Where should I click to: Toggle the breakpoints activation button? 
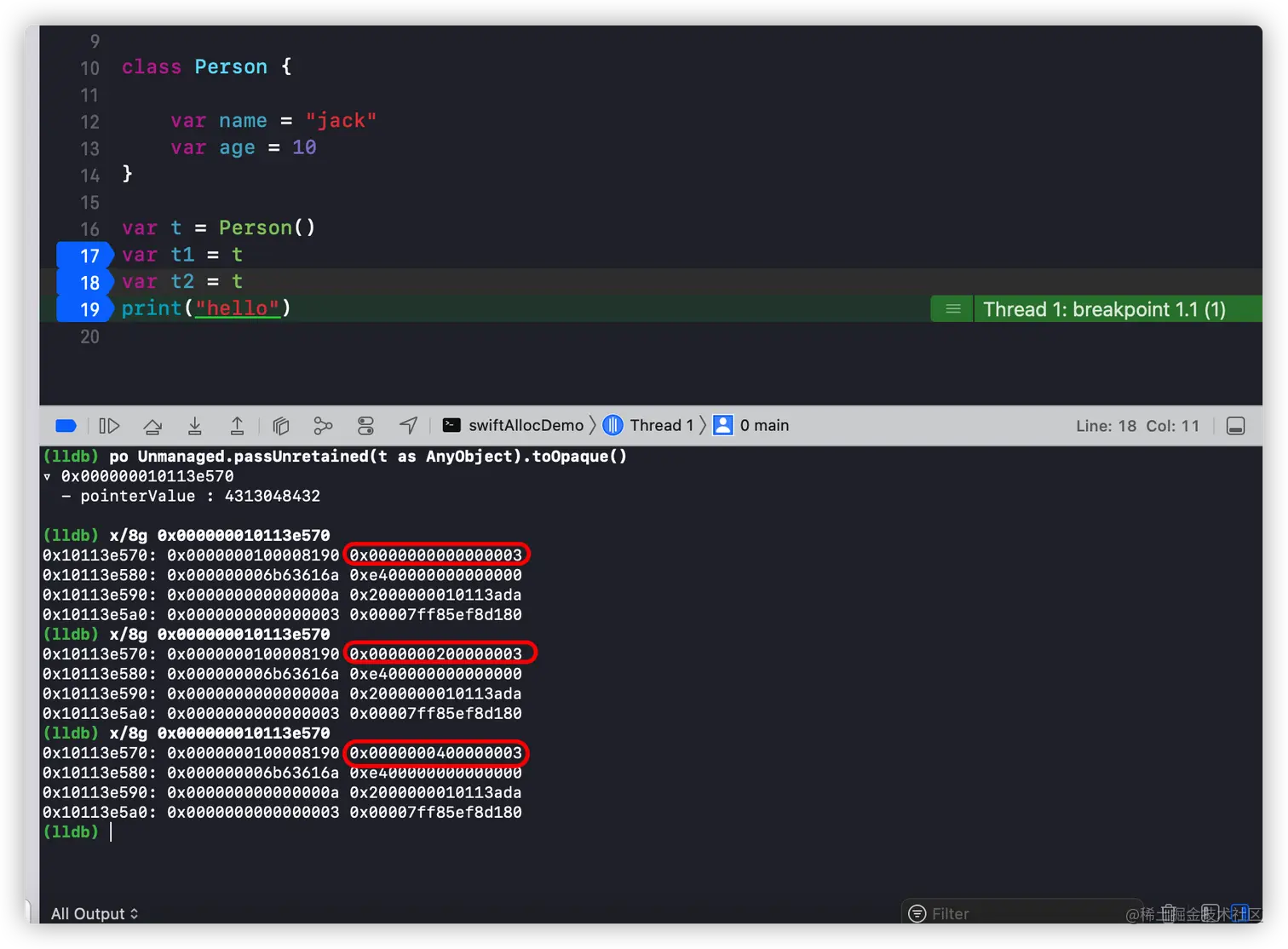(66, 426)
